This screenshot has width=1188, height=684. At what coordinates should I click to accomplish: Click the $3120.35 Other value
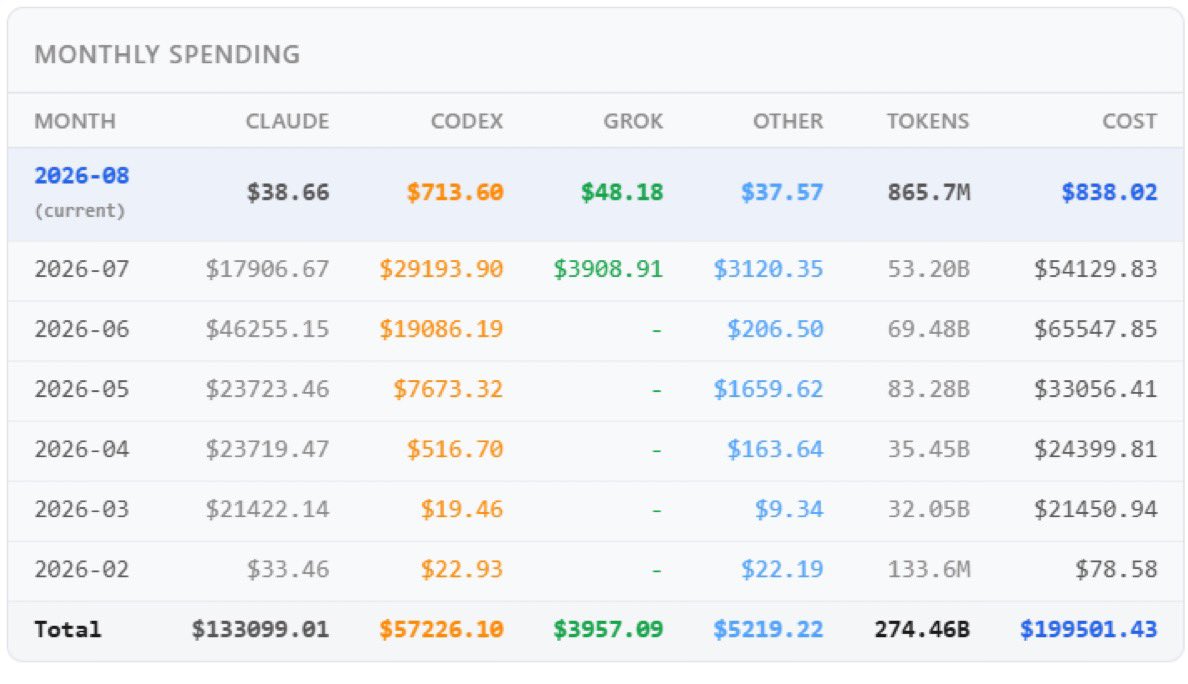pos(768,269)
